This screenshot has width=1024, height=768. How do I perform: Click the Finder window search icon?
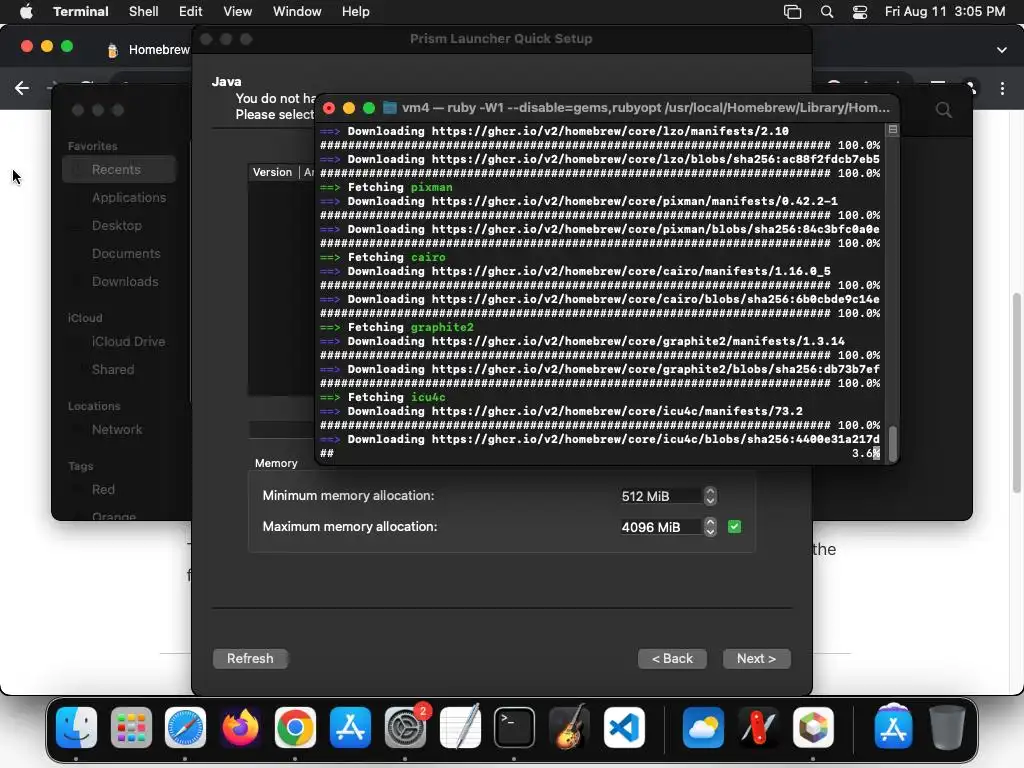point(944,110)
